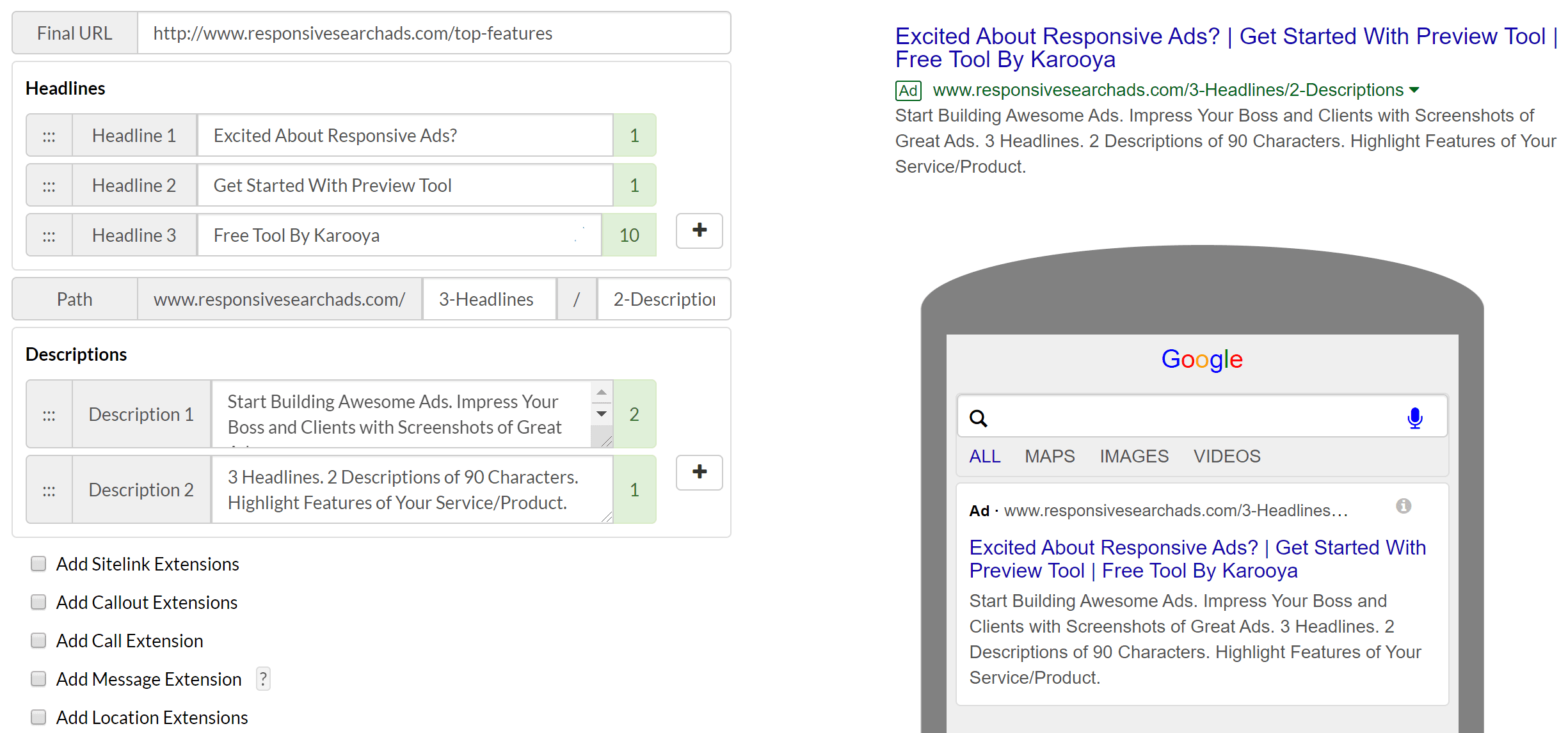
Task: Check the Add Callout Extensions box
Action: coord(39,602)
